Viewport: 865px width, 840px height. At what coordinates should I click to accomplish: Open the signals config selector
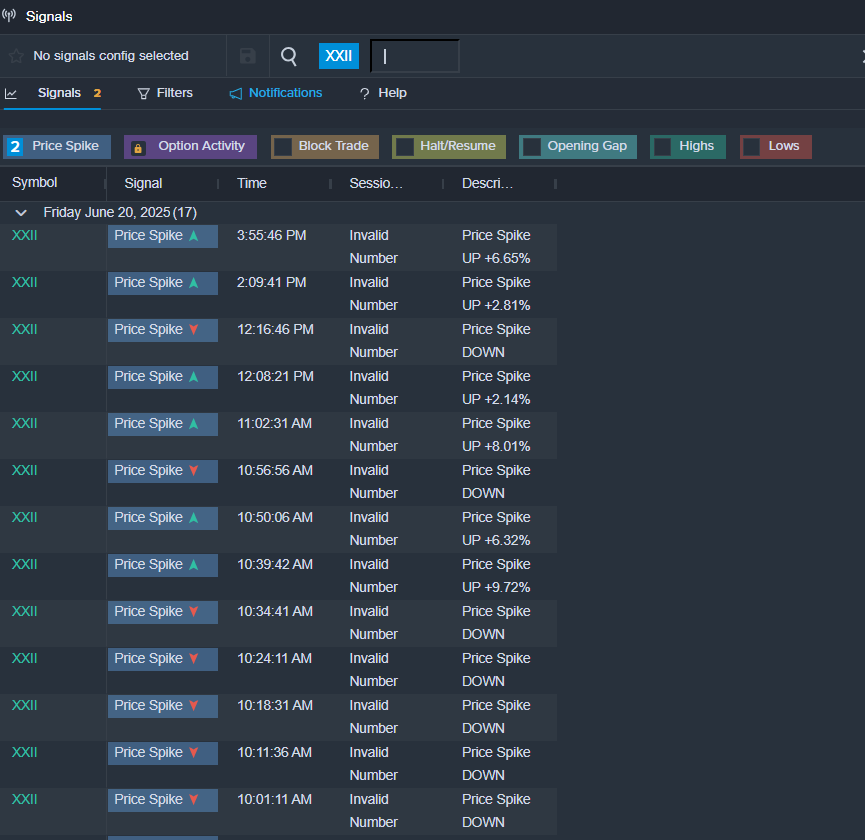click(x=110, y=56)
